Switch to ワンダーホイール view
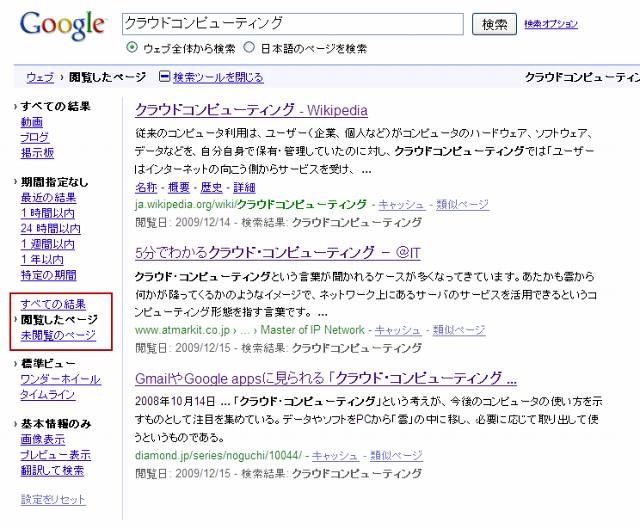 tap(60, 380)
